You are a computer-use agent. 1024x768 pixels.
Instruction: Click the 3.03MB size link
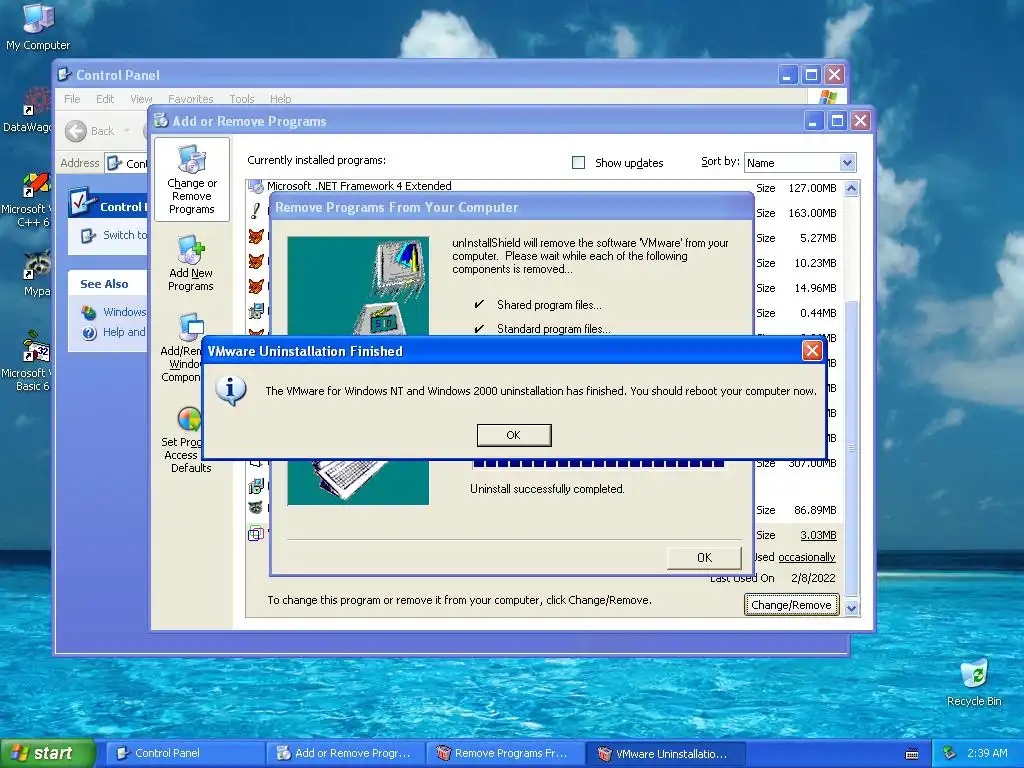click(818, 535)
